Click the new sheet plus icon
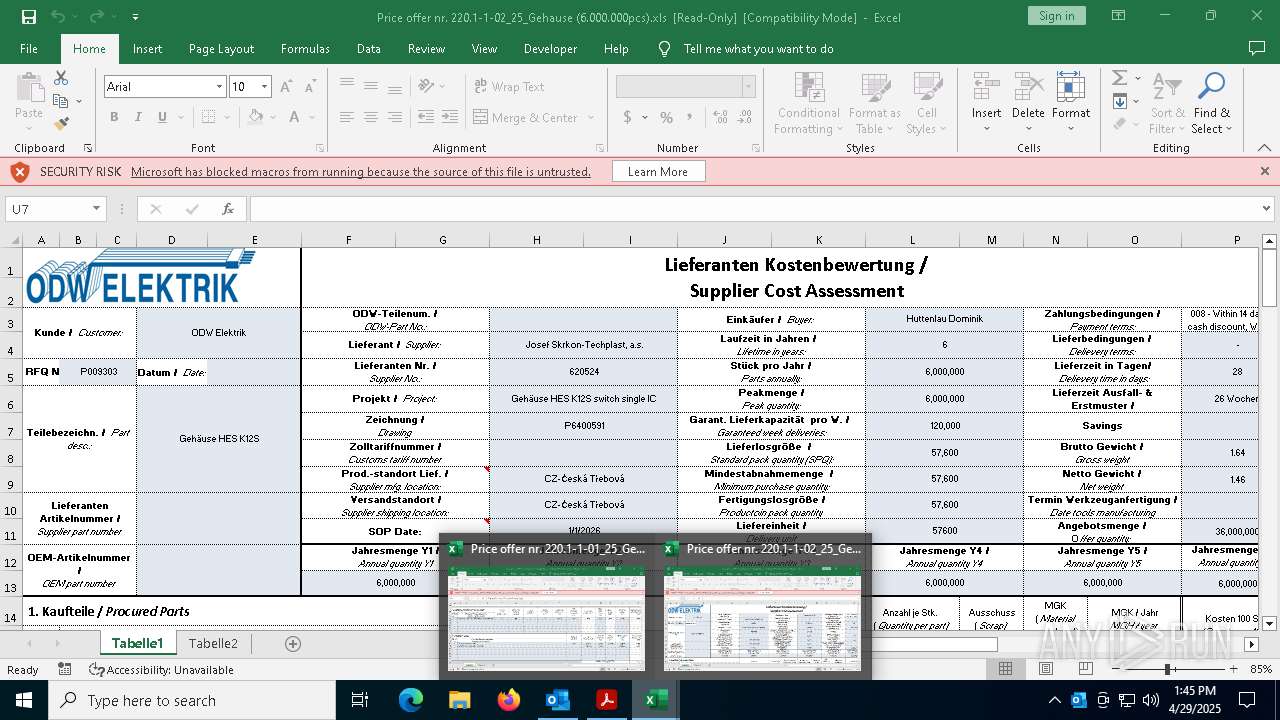This screenshot has height=720, width=1280. [293, 644]
